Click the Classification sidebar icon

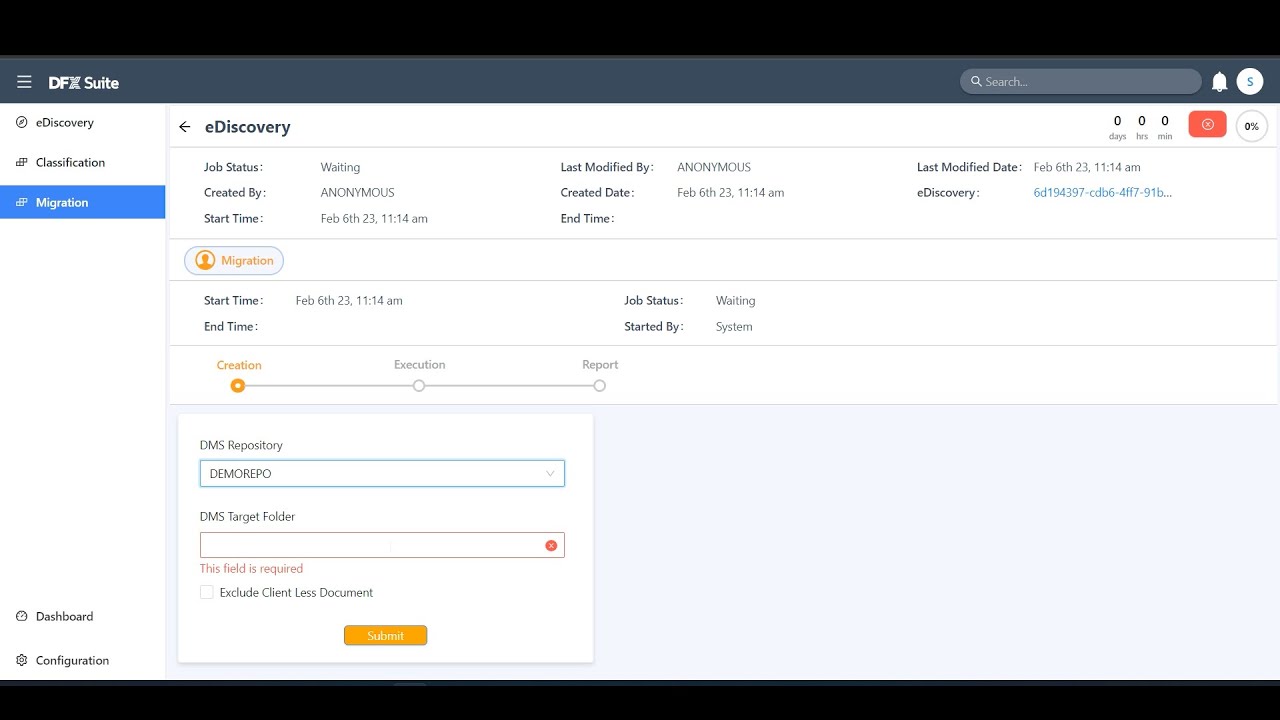(22, 162)
